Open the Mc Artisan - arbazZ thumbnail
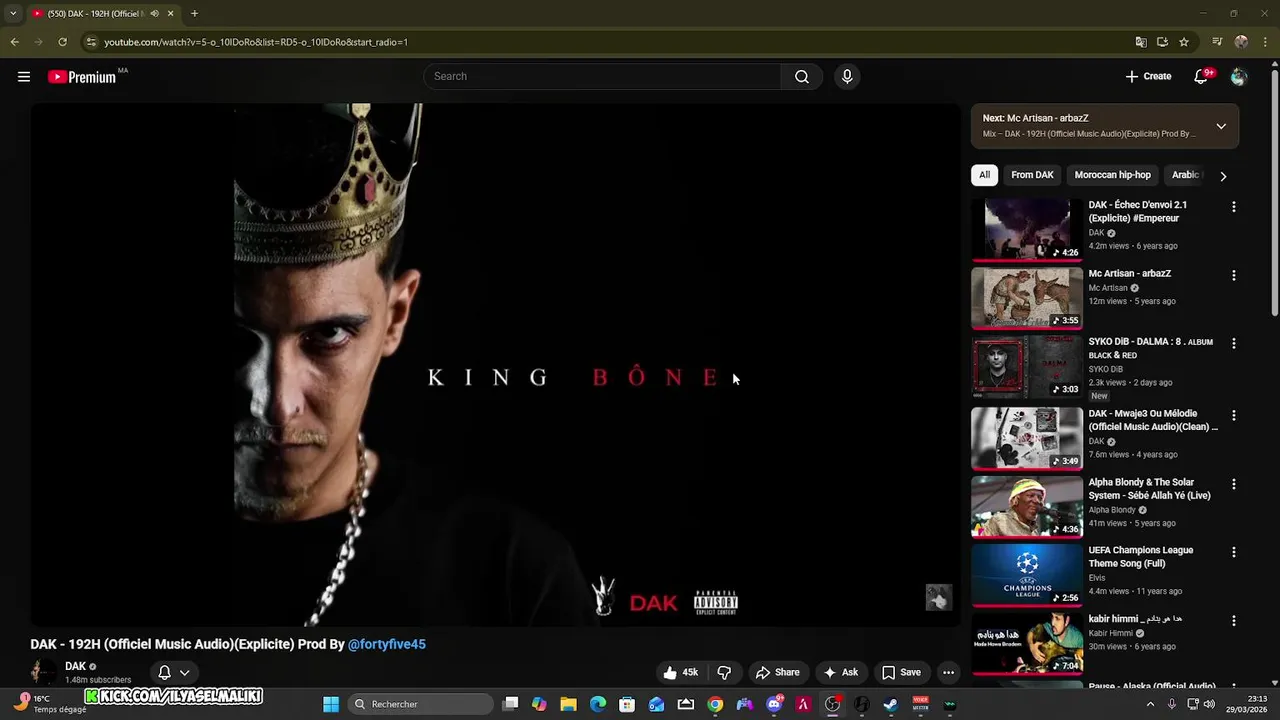 1027,298
